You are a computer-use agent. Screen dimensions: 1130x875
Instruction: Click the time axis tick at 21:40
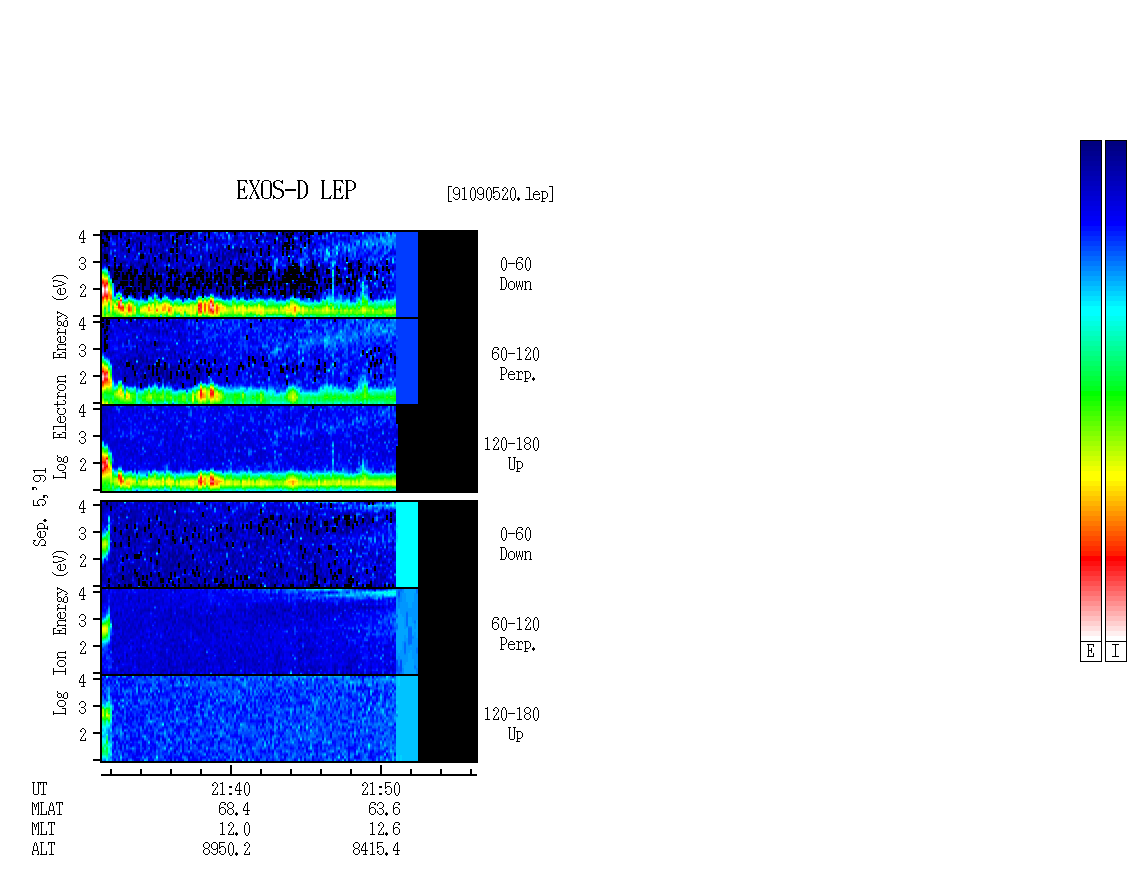(231, 770)
